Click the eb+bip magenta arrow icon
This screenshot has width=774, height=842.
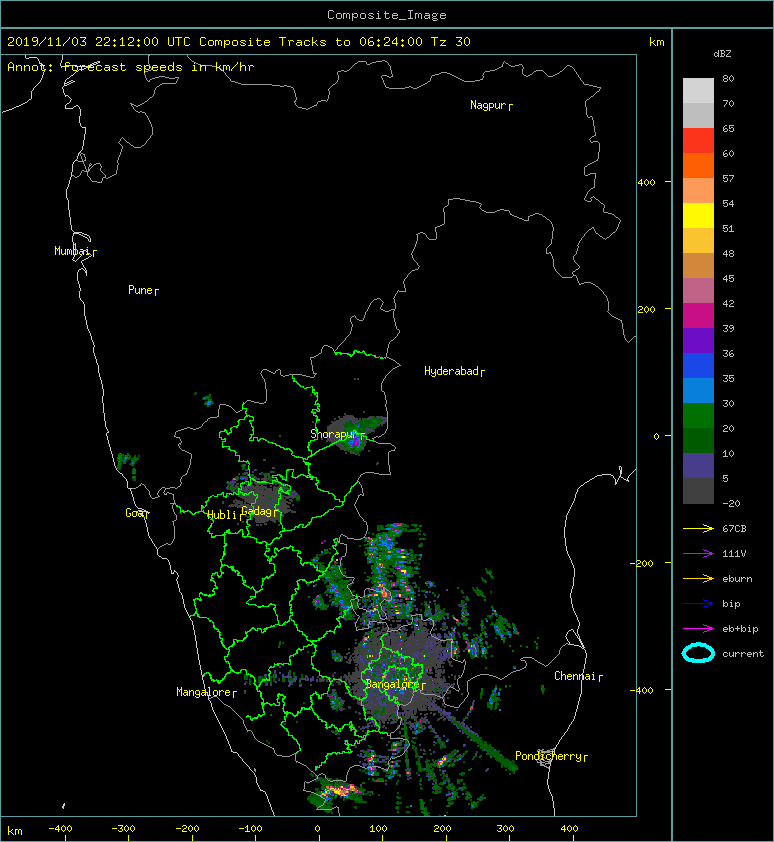click(698, 628)
